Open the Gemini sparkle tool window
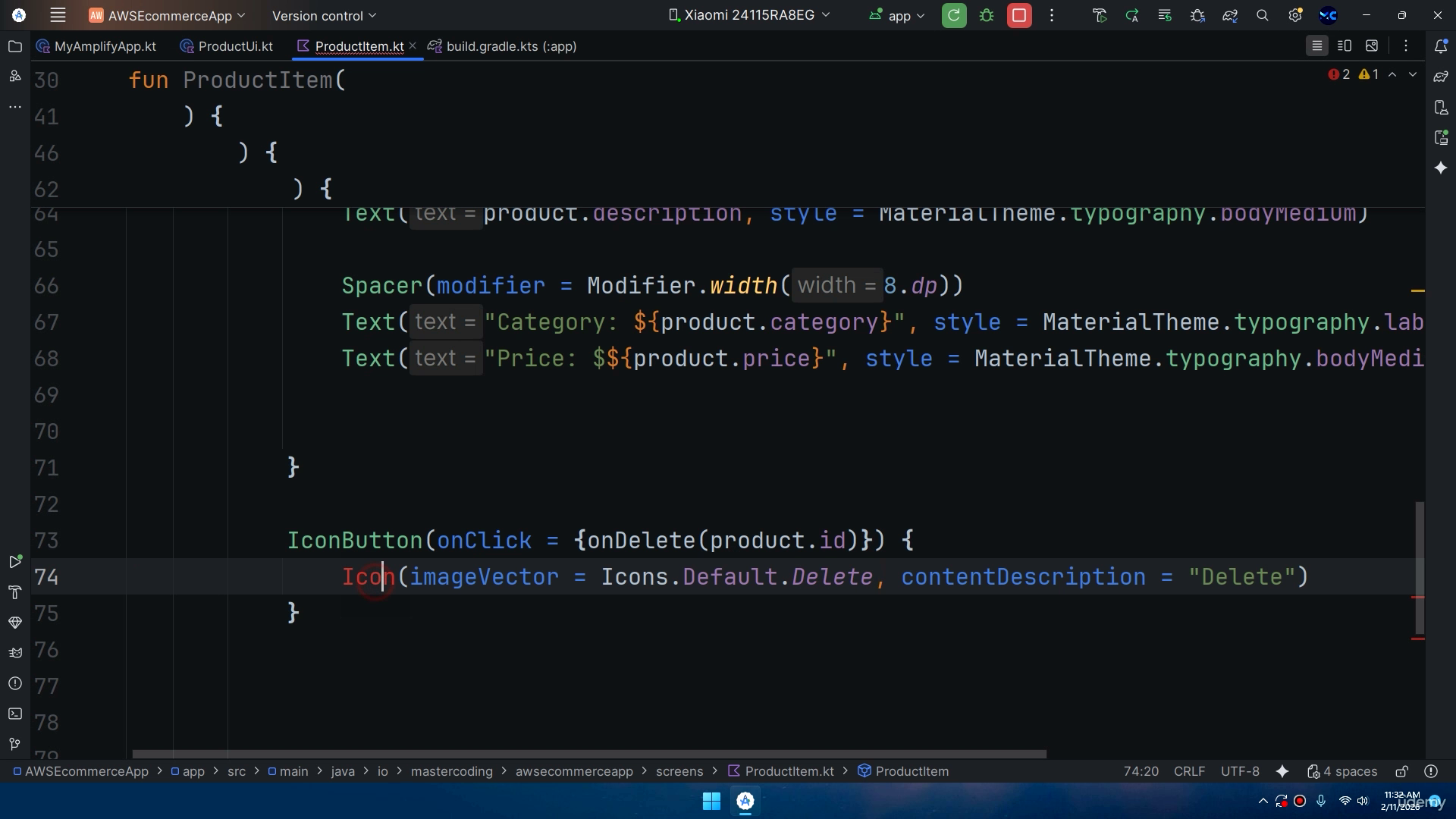Viewport: 1456px width, 819px height. pyautogui.click(x=1441, y=168)
